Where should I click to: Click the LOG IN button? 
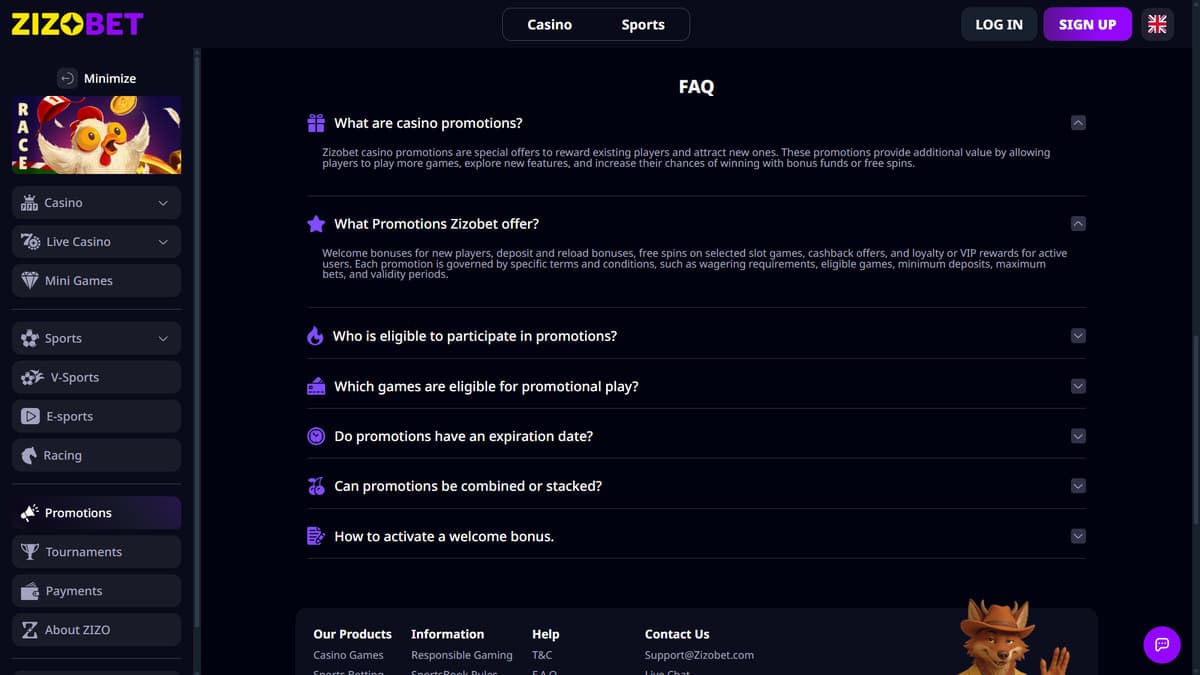pos(999,25)
